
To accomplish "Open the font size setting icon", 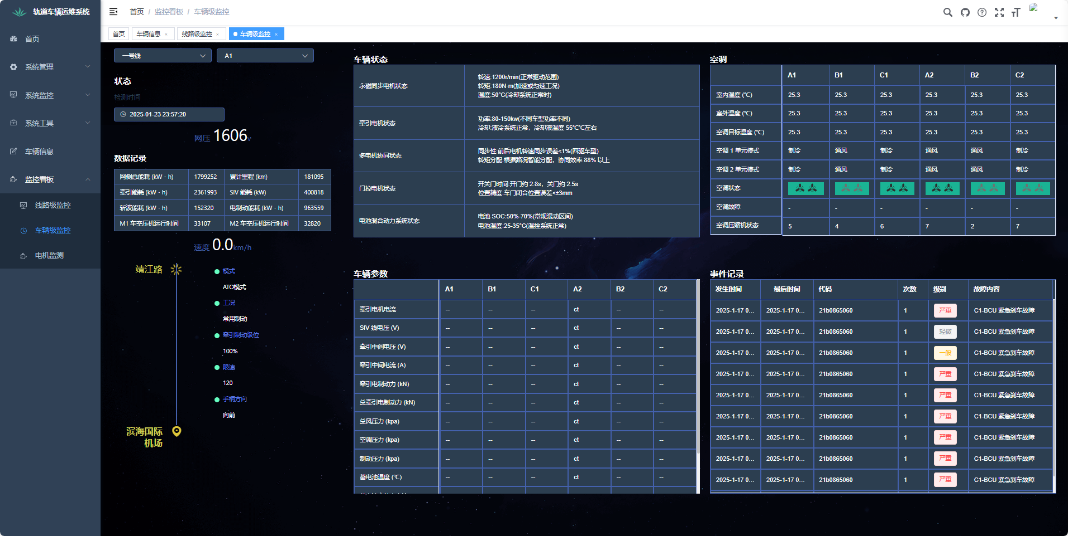I will (x=1016, y=12).
